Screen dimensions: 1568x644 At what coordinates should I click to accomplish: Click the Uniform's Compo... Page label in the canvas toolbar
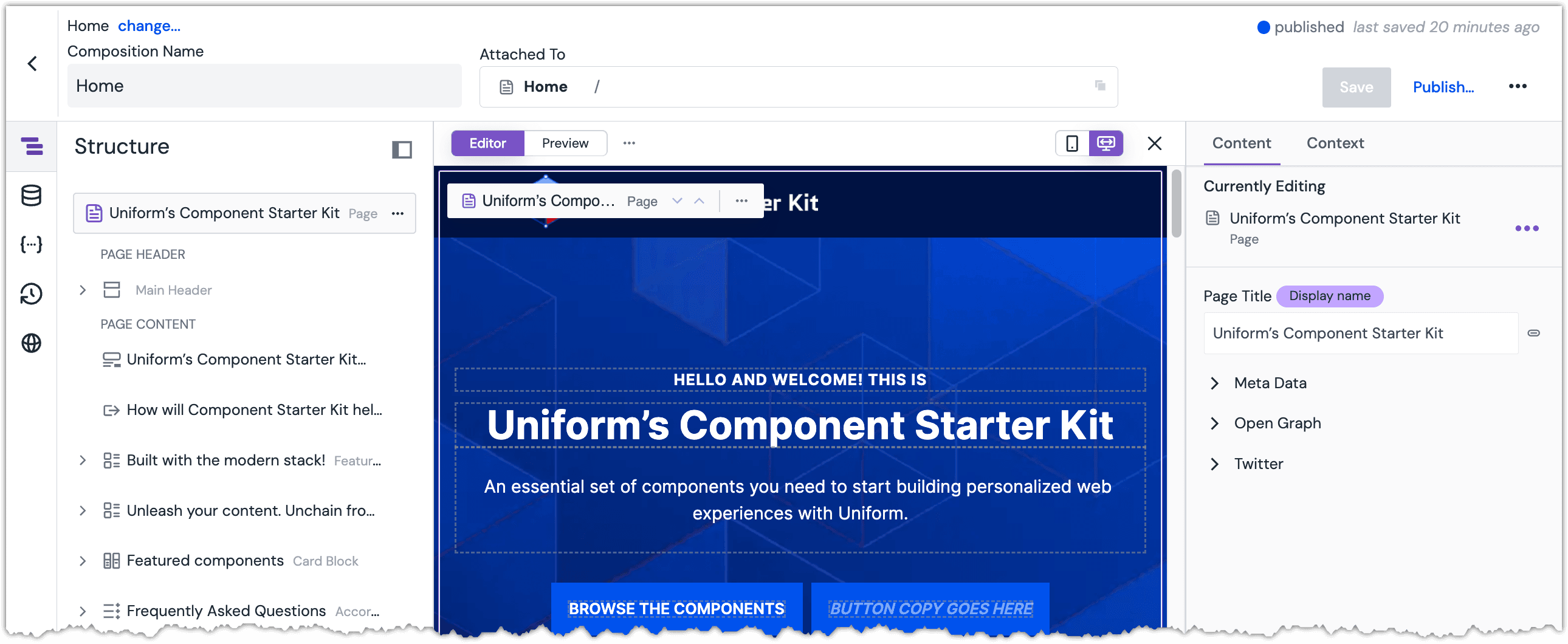[x=560, y=201]
